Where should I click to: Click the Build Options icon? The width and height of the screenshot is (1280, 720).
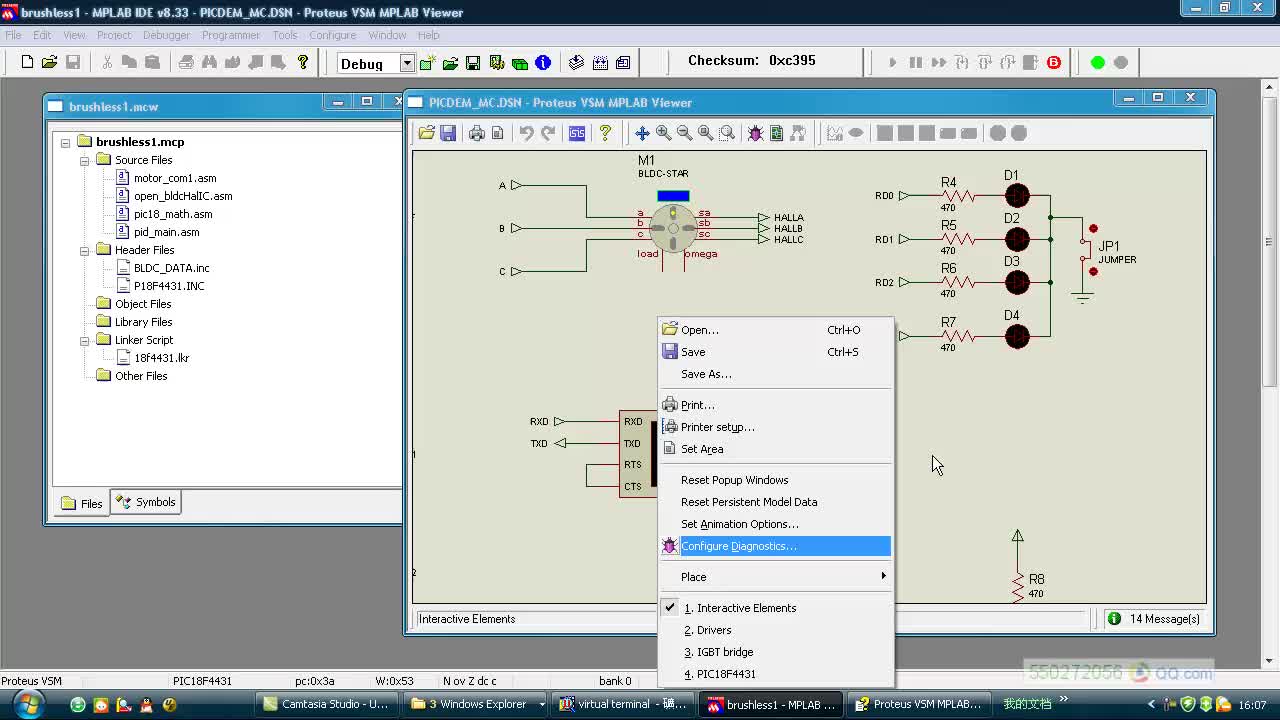pyautogui.click(x=497, y=63)
